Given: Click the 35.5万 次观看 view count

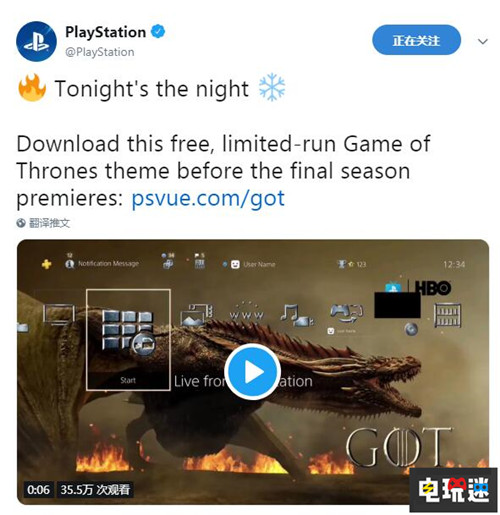Looking at the screenshot, I should click(x=95, y=489).
